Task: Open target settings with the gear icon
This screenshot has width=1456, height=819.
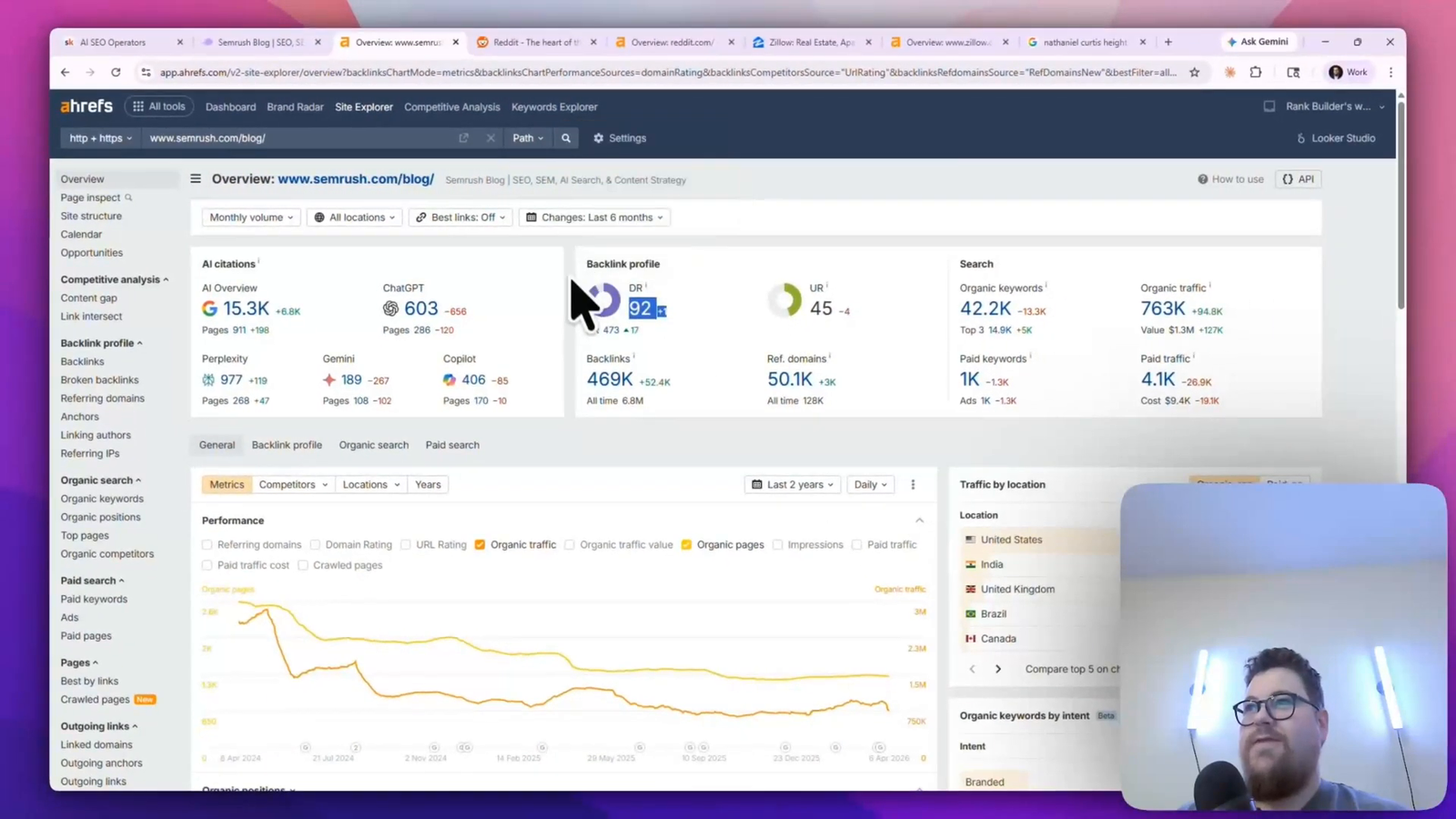Action: coord(599,137)
